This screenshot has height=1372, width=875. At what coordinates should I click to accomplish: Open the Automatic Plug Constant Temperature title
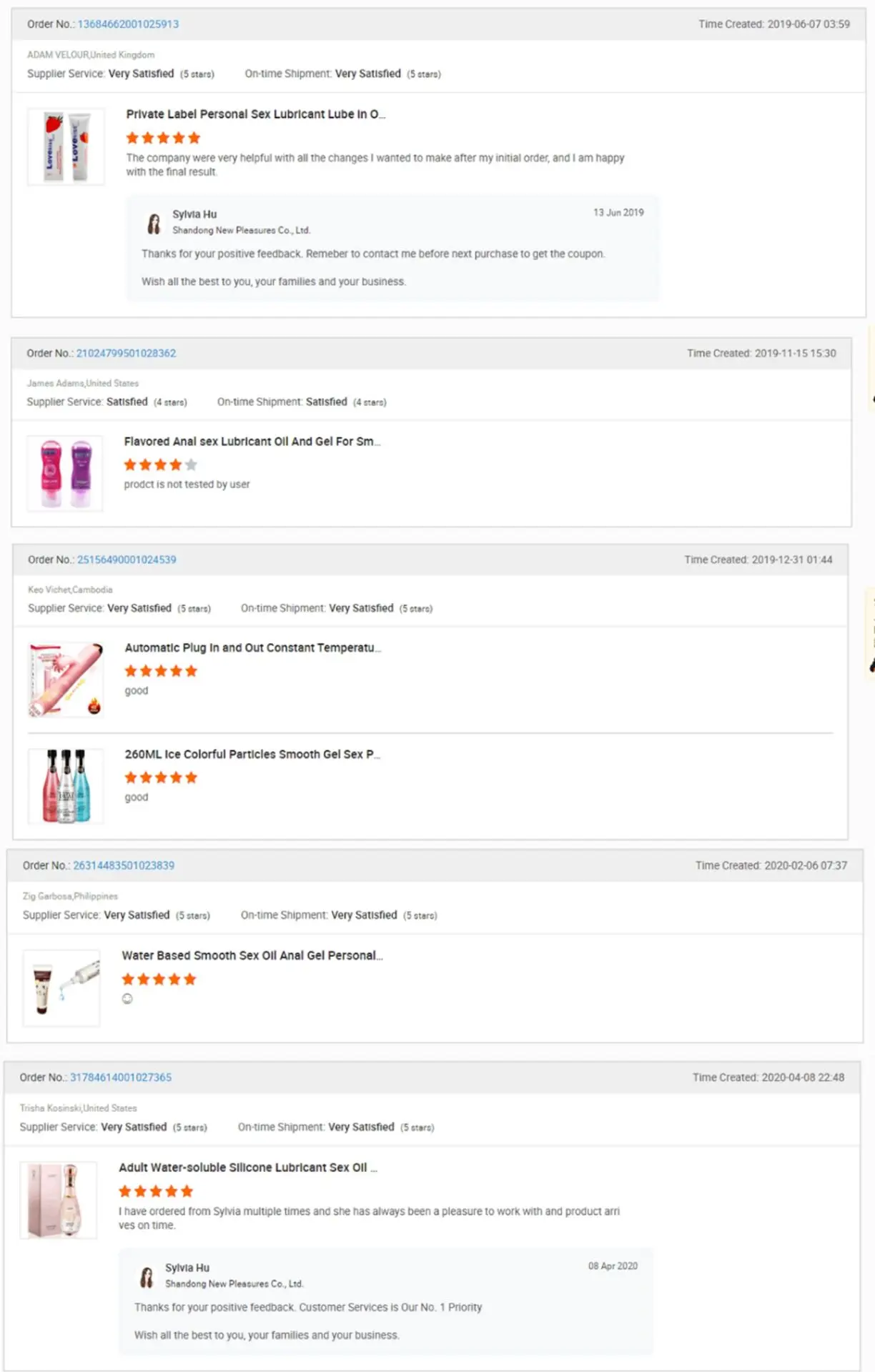(x=252, y=648)
